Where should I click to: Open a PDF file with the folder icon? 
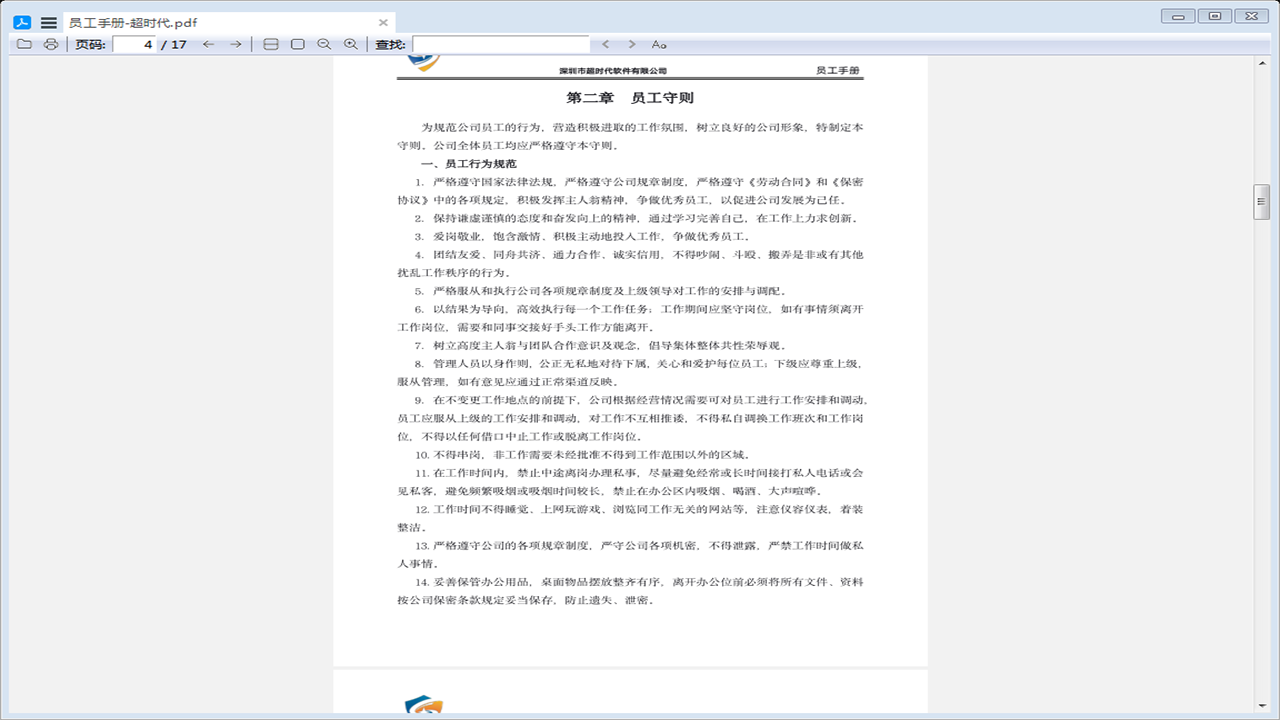click(22, 44)
